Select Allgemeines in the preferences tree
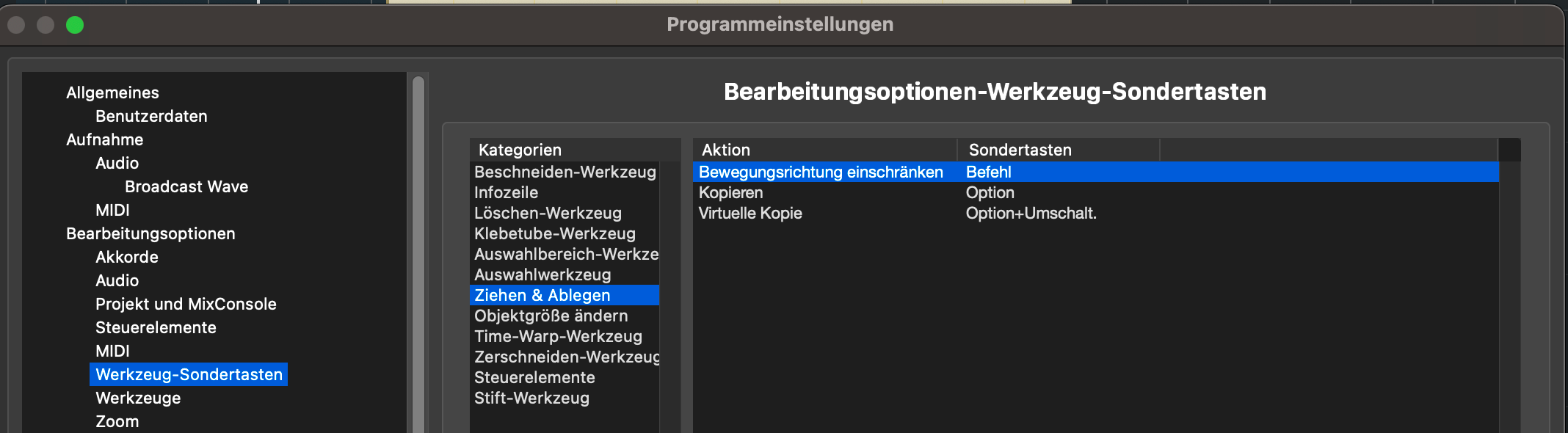1568x433 pixels. [112, 92]
